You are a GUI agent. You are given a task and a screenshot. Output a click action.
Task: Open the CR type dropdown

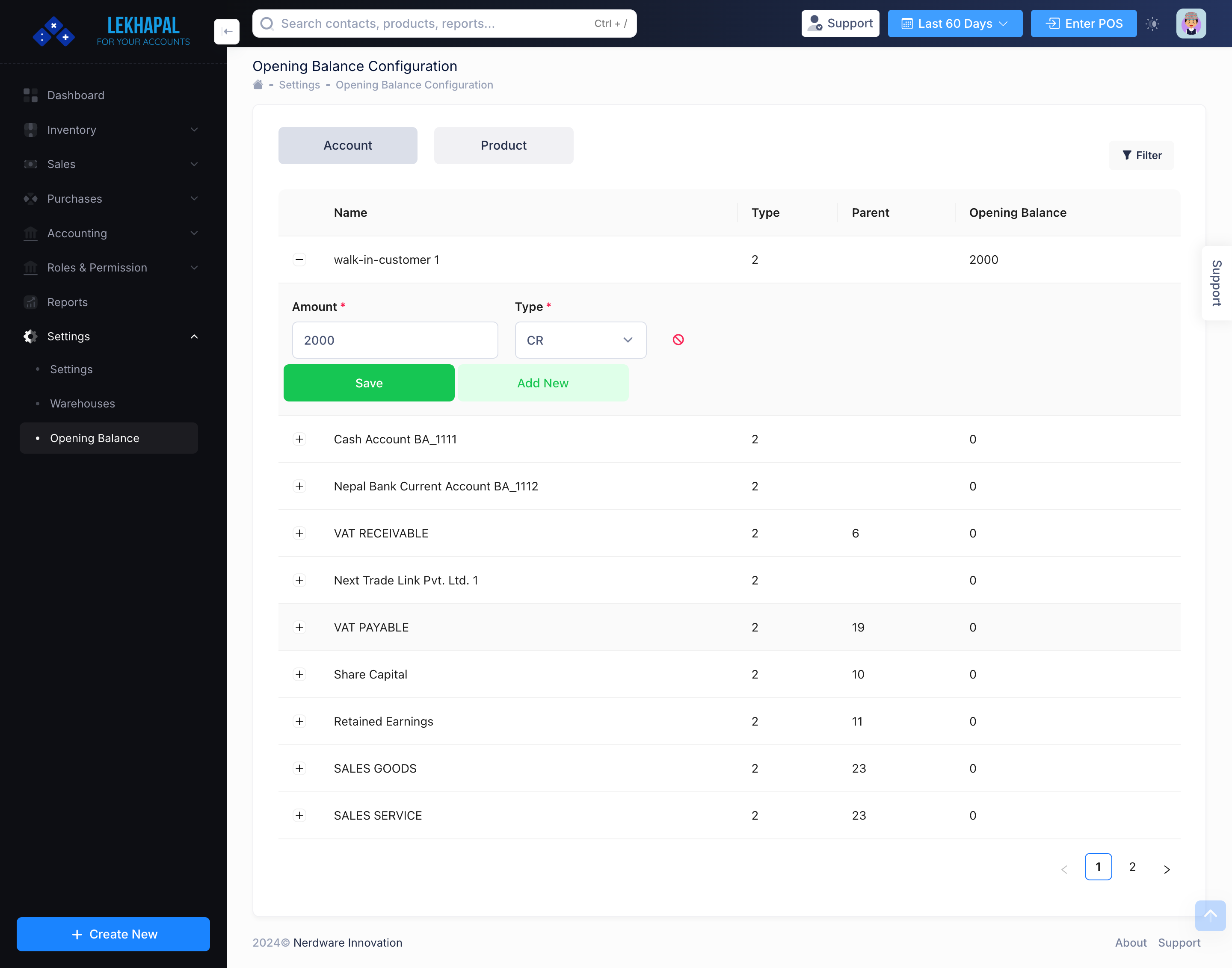pyautogui.click(x=580, y=339)
